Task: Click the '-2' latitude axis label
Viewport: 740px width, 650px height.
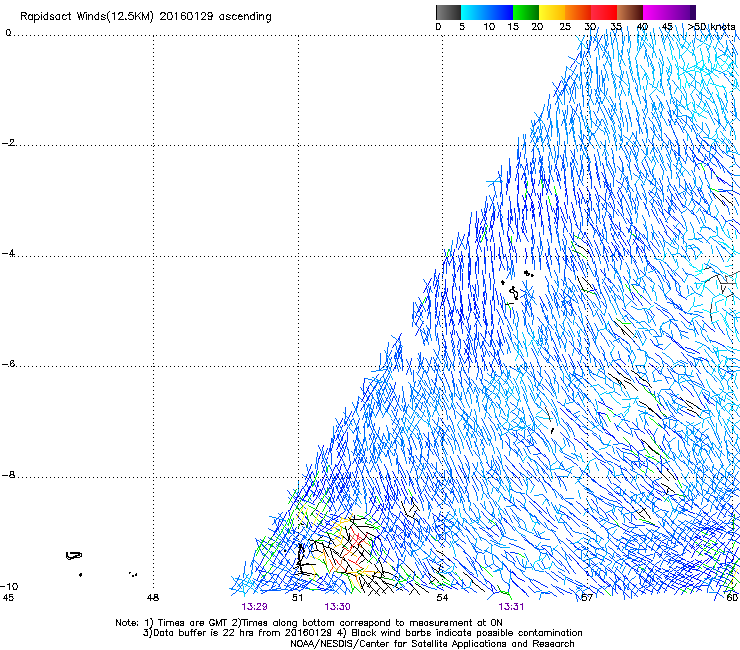Action: [x=8, y=143]
